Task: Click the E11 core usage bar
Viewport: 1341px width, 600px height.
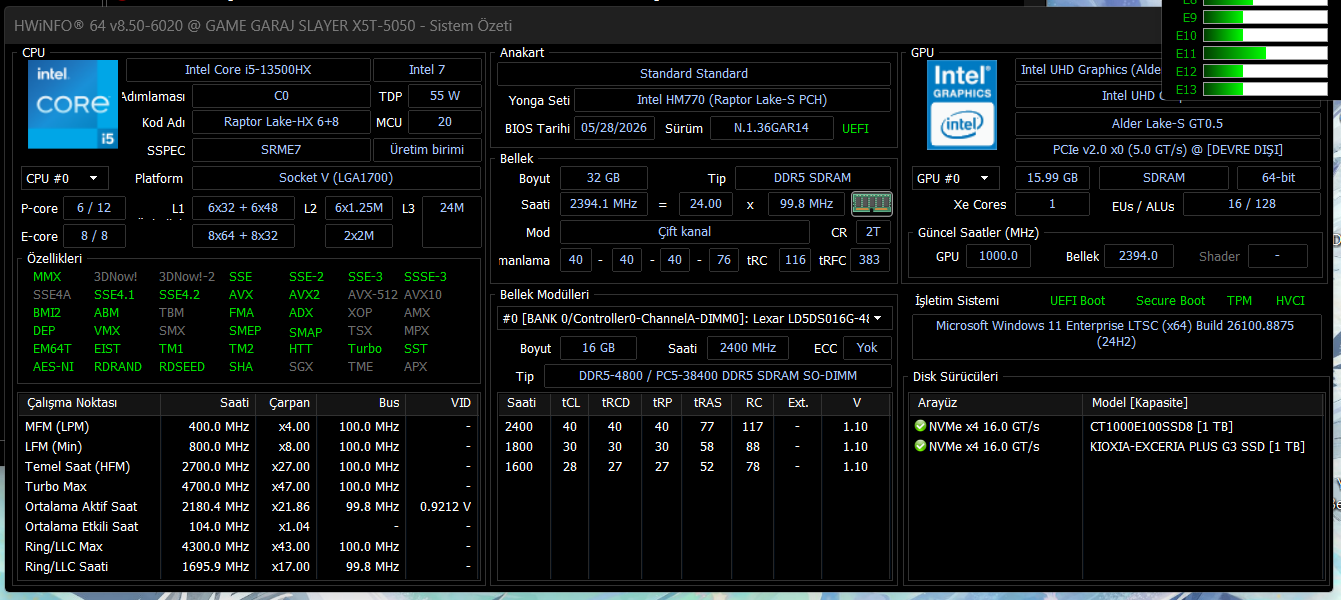Action: tap(1264, 53)
